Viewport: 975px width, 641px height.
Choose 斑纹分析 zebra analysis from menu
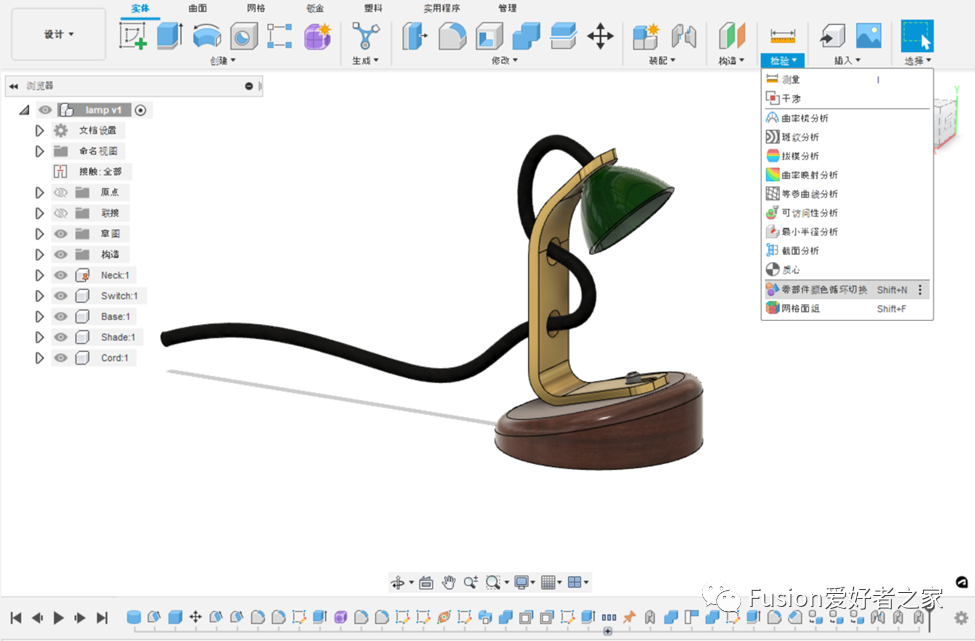click(x=799, y=137)
